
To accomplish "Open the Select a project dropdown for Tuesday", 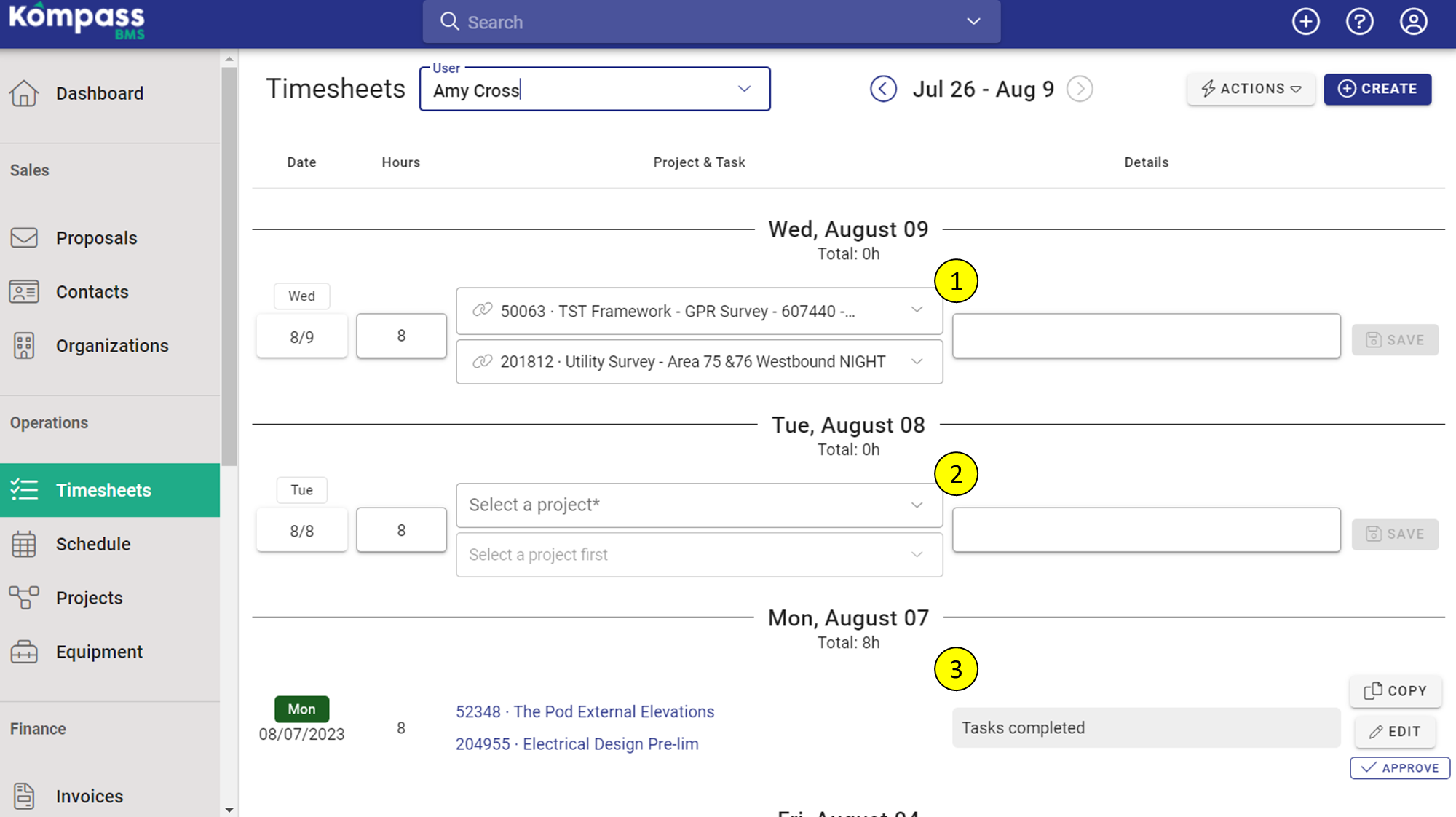I will 698,505.
